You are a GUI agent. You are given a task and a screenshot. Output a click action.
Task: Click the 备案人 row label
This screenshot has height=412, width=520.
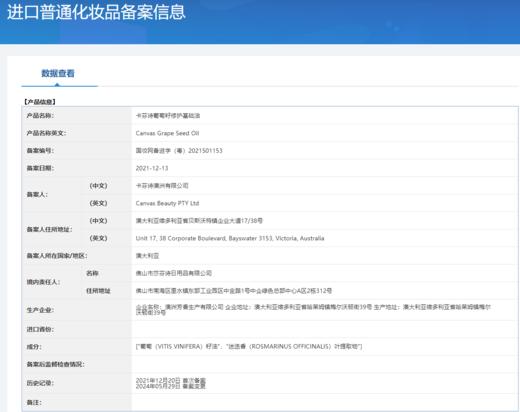coord(37,194)
